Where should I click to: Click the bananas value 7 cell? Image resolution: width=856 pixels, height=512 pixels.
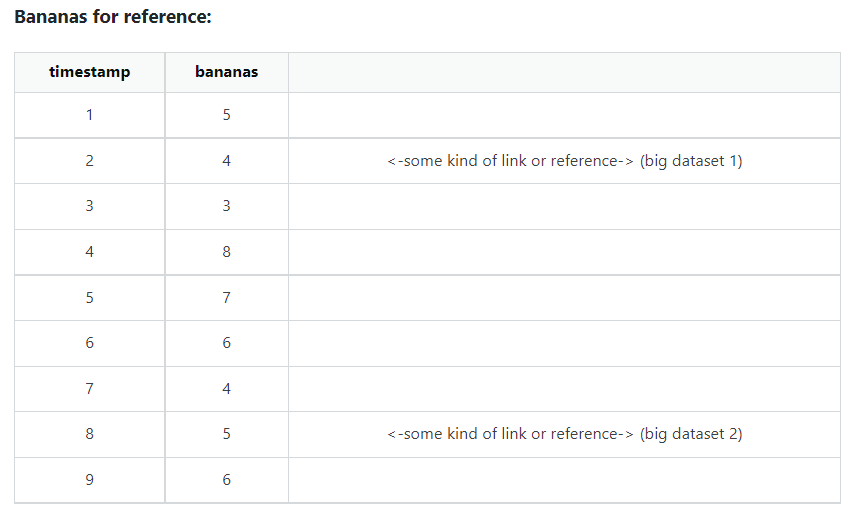click(x=226, y=297)
